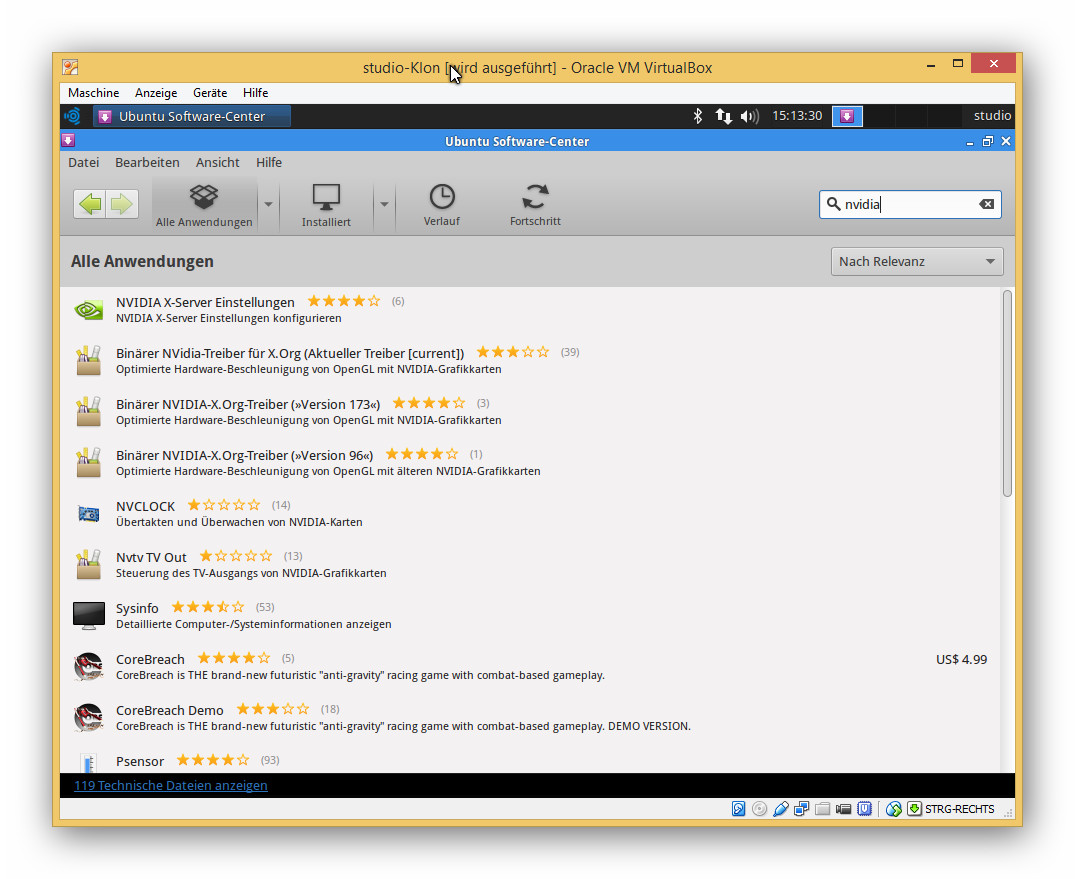This screenshot has width=1075, height=879.
Task: Open the VirtualBox Maschine menu
Action: click(x=94, y=93)
